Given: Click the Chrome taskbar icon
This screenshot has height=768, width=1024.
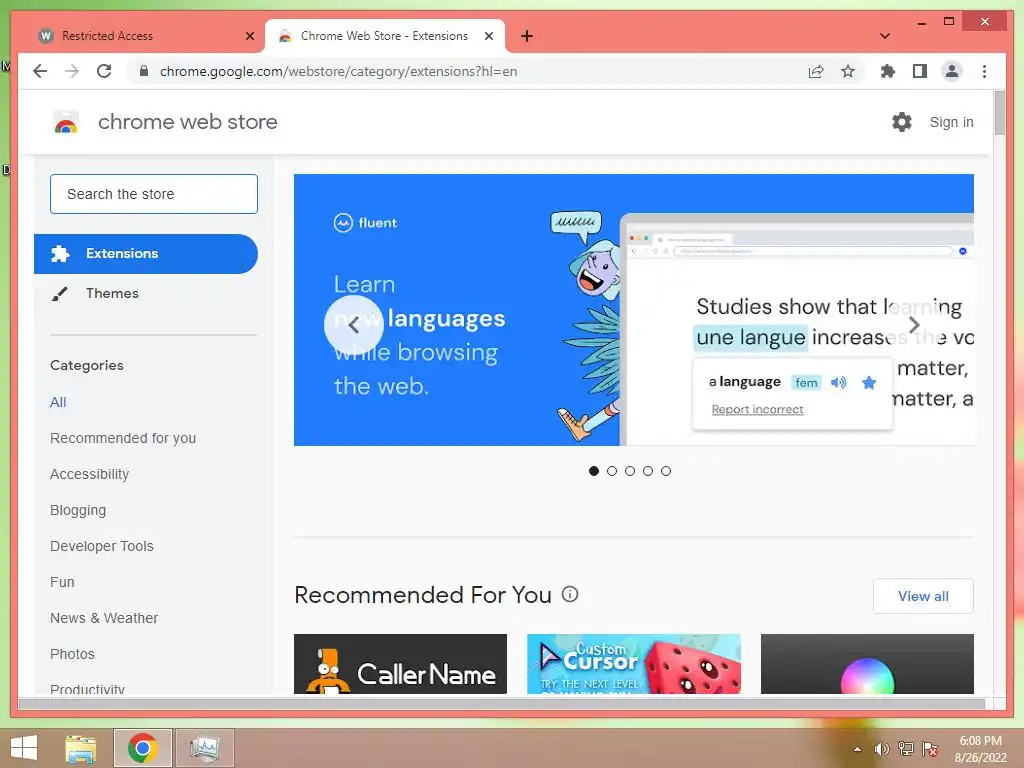Looking at the screenshot, I should (142, 748).
